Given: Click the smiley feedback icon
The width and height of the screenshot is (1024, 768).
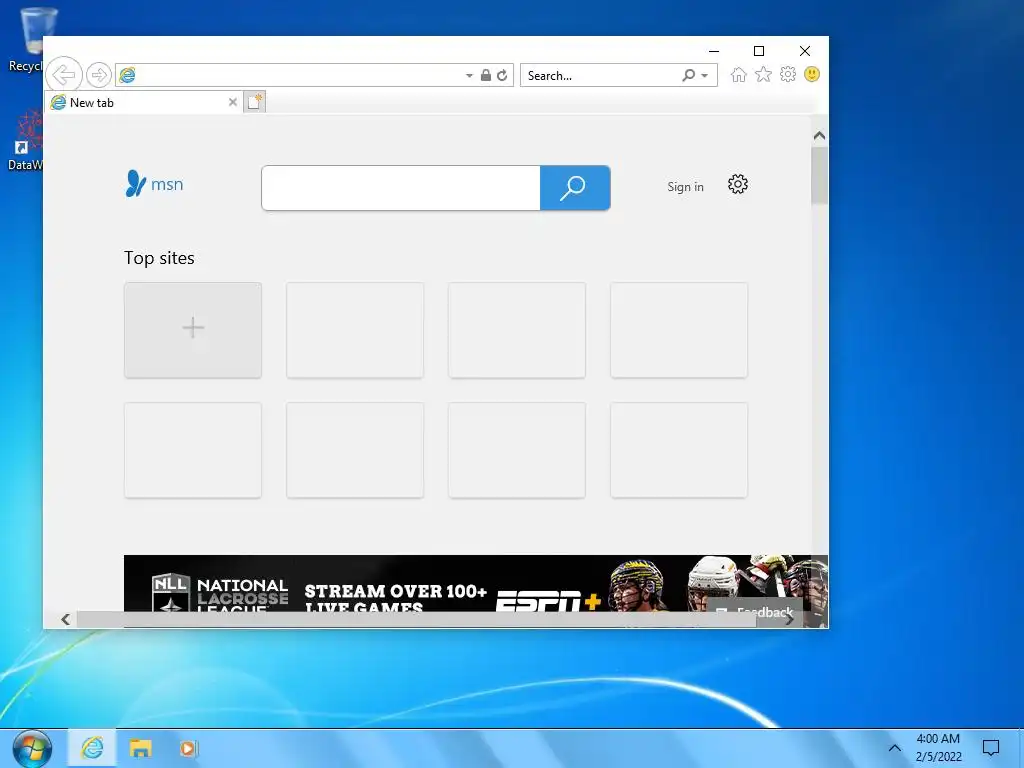Looking at the screenshot, I should coord(812,74).
